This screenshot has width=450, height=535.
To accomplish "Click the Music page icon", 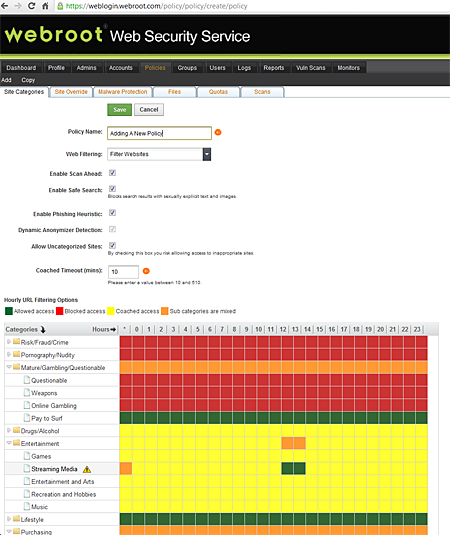I will [27, 506].
